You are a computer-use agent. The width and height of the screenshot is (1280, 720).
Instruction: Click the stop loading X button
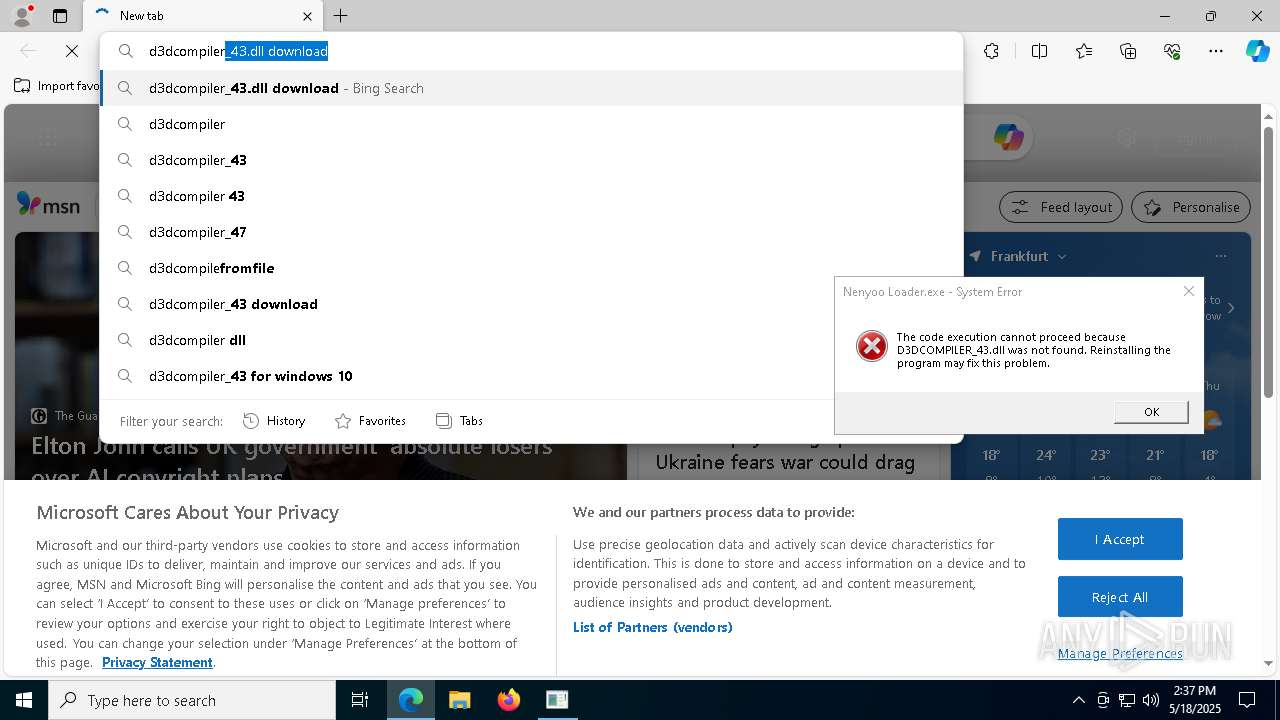(72, 51)
